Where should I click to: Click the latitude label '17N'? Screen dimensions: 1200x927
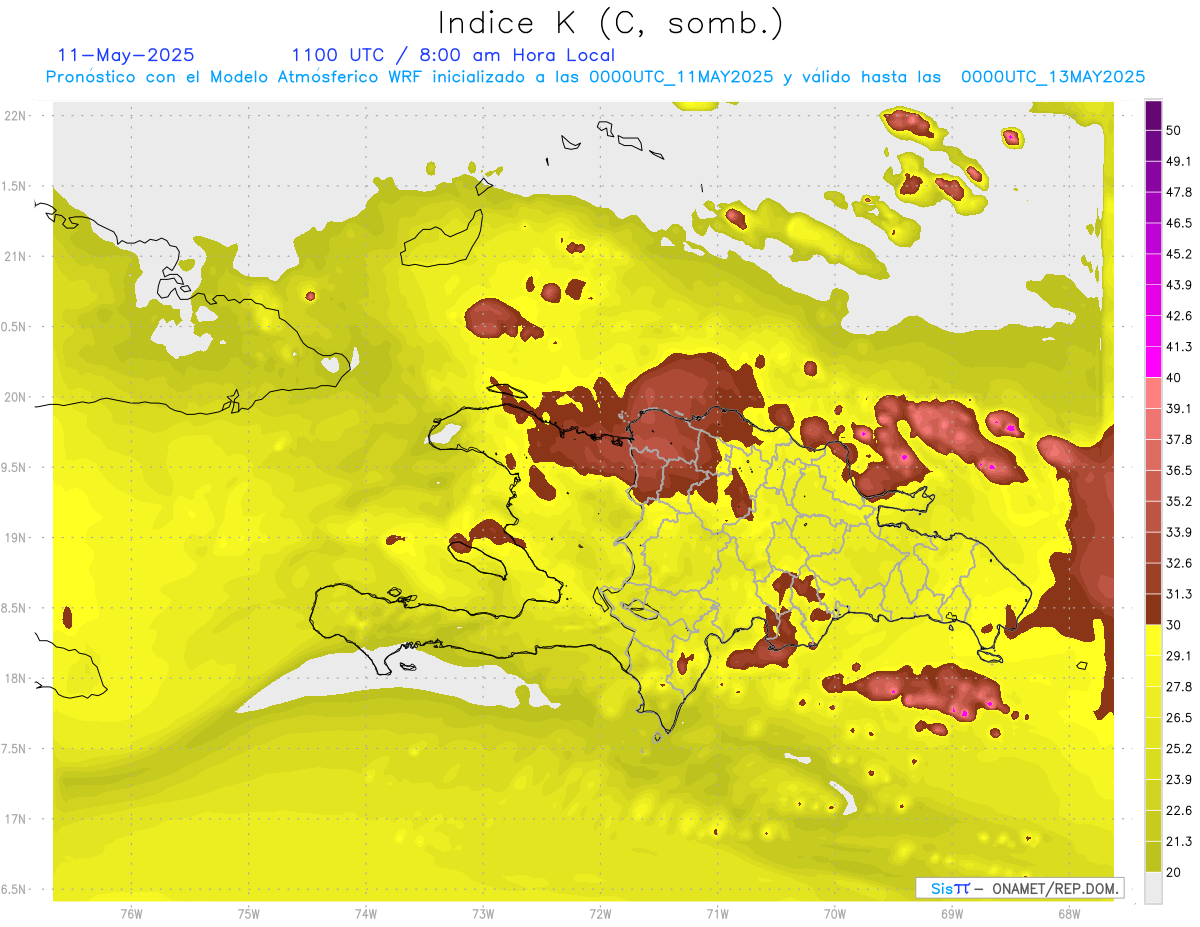coord(16,819)
